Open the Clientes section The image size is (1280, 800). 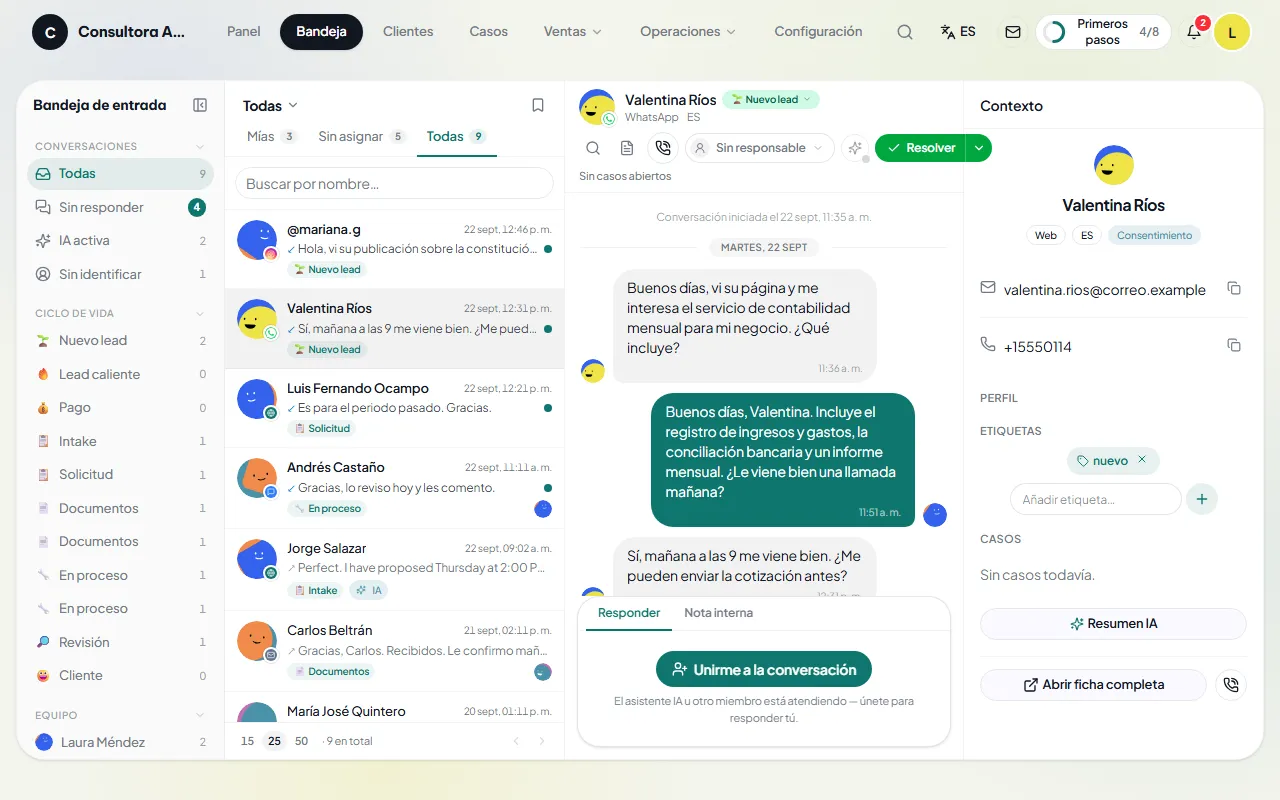[x=408, y=32]
